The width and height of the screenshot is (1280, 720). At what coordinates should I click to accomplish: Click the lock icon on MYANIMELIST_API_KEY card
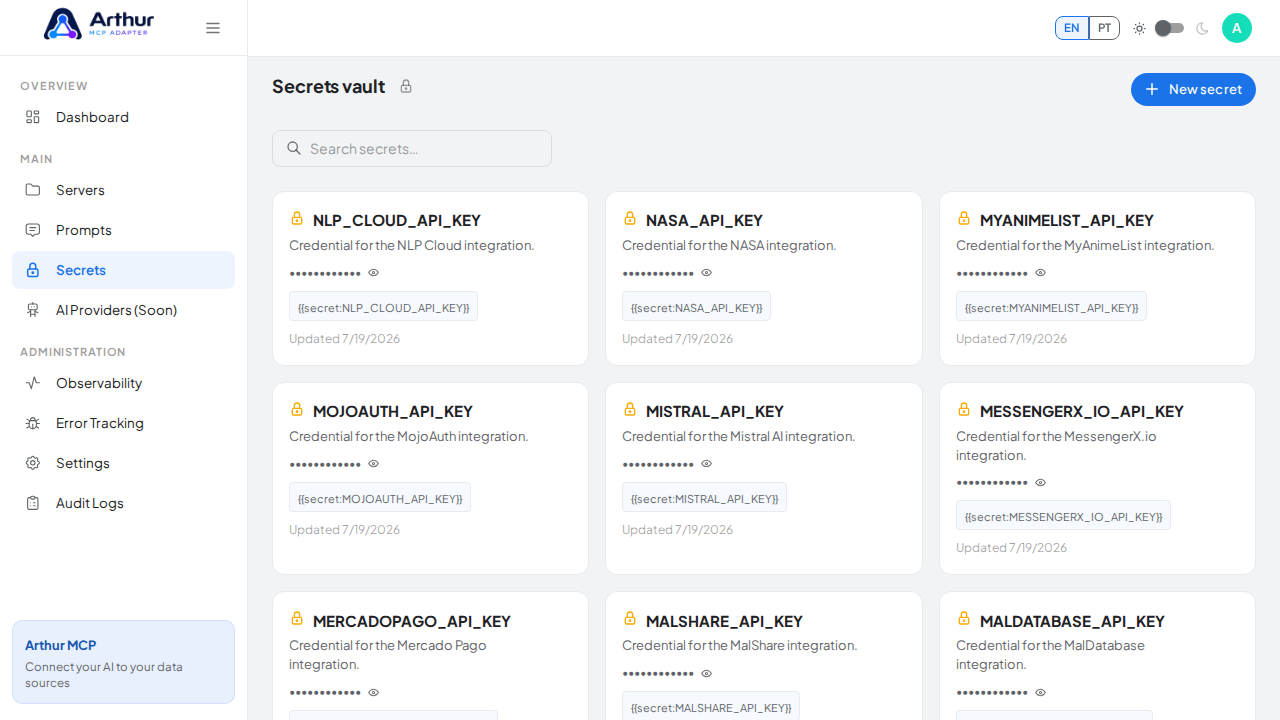[x=964, y=218]
